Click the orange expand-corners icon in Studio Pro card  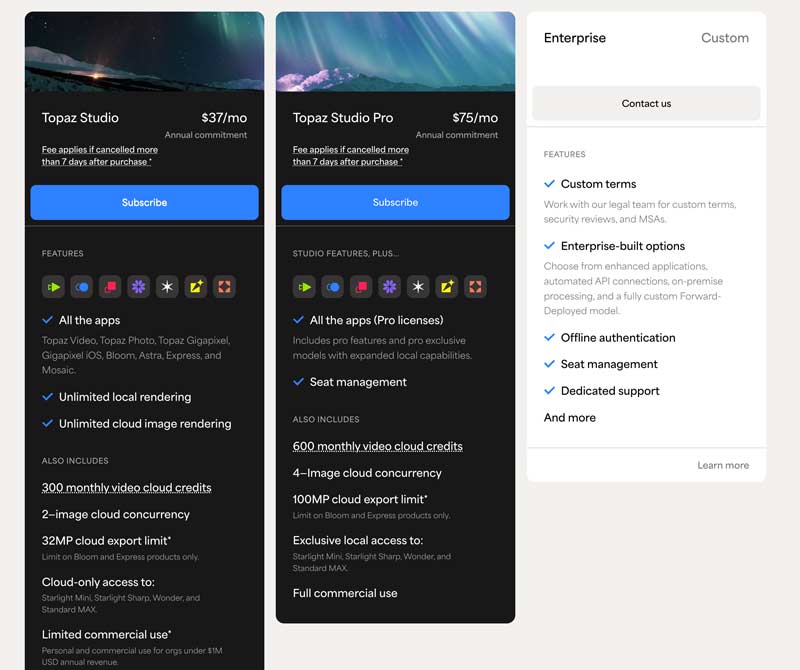point(476,287)
